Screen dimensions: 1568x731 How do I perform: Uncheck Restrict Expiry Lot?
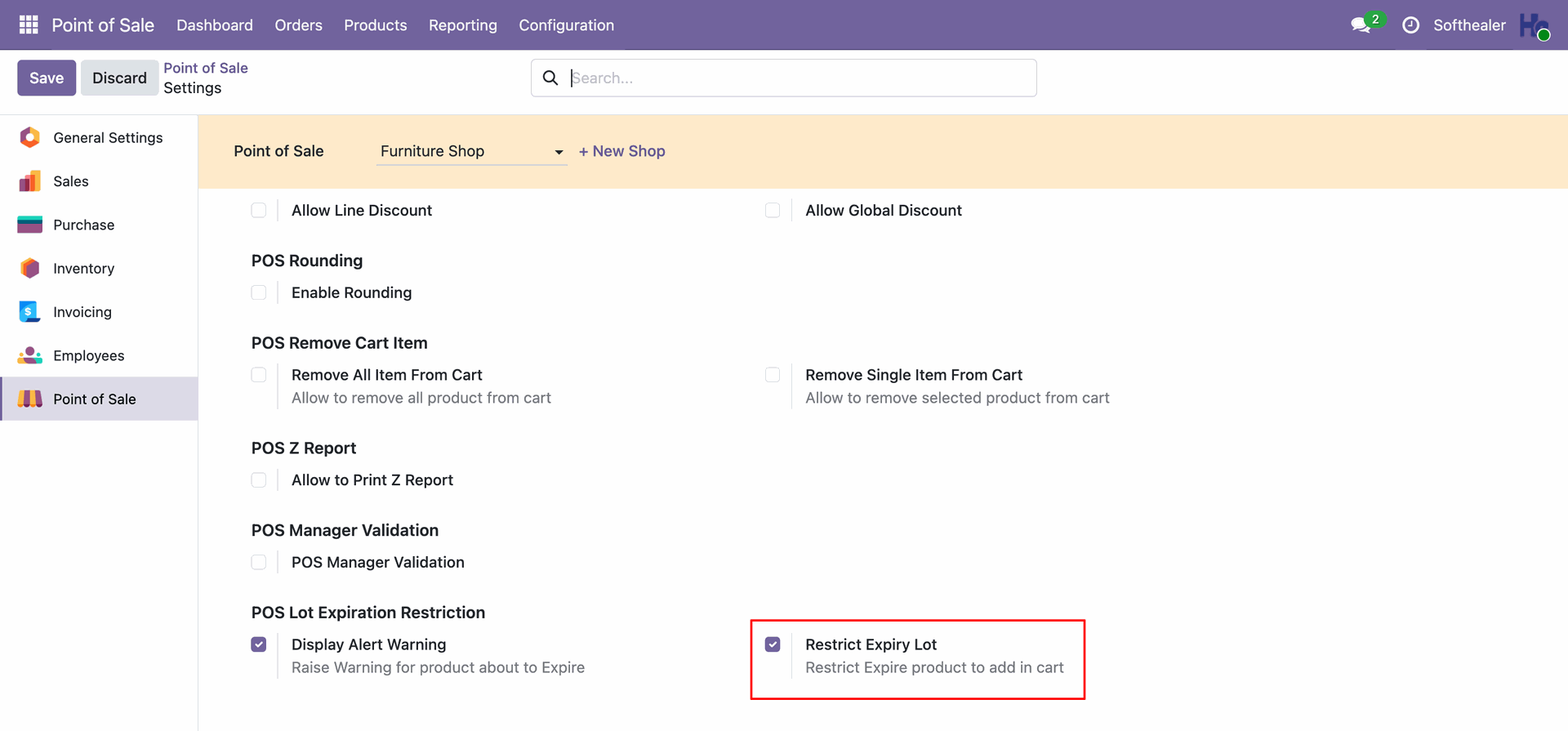click(773, 644)
